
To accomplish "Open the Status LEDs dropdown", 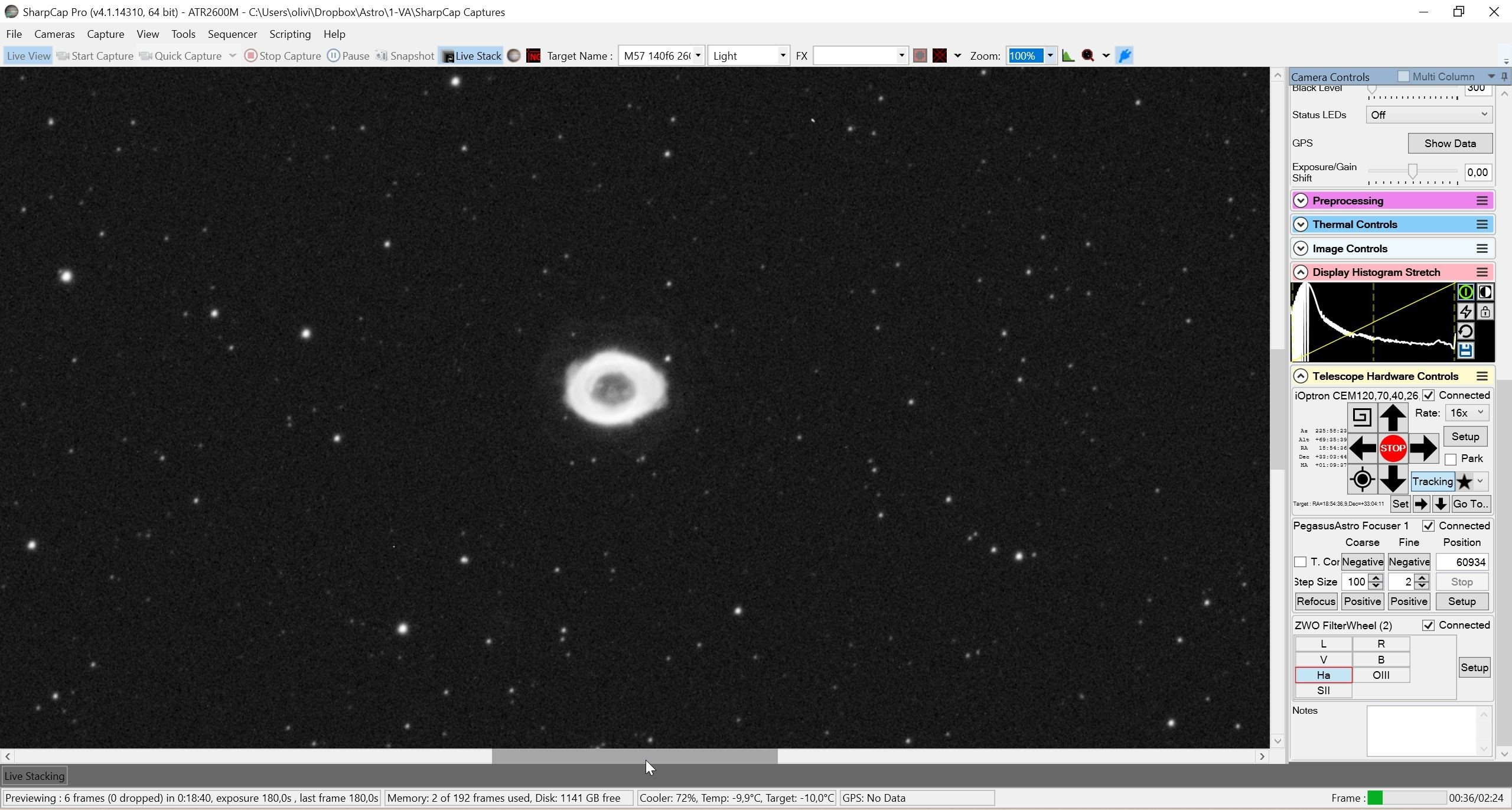I will (x=1428, y=115).
